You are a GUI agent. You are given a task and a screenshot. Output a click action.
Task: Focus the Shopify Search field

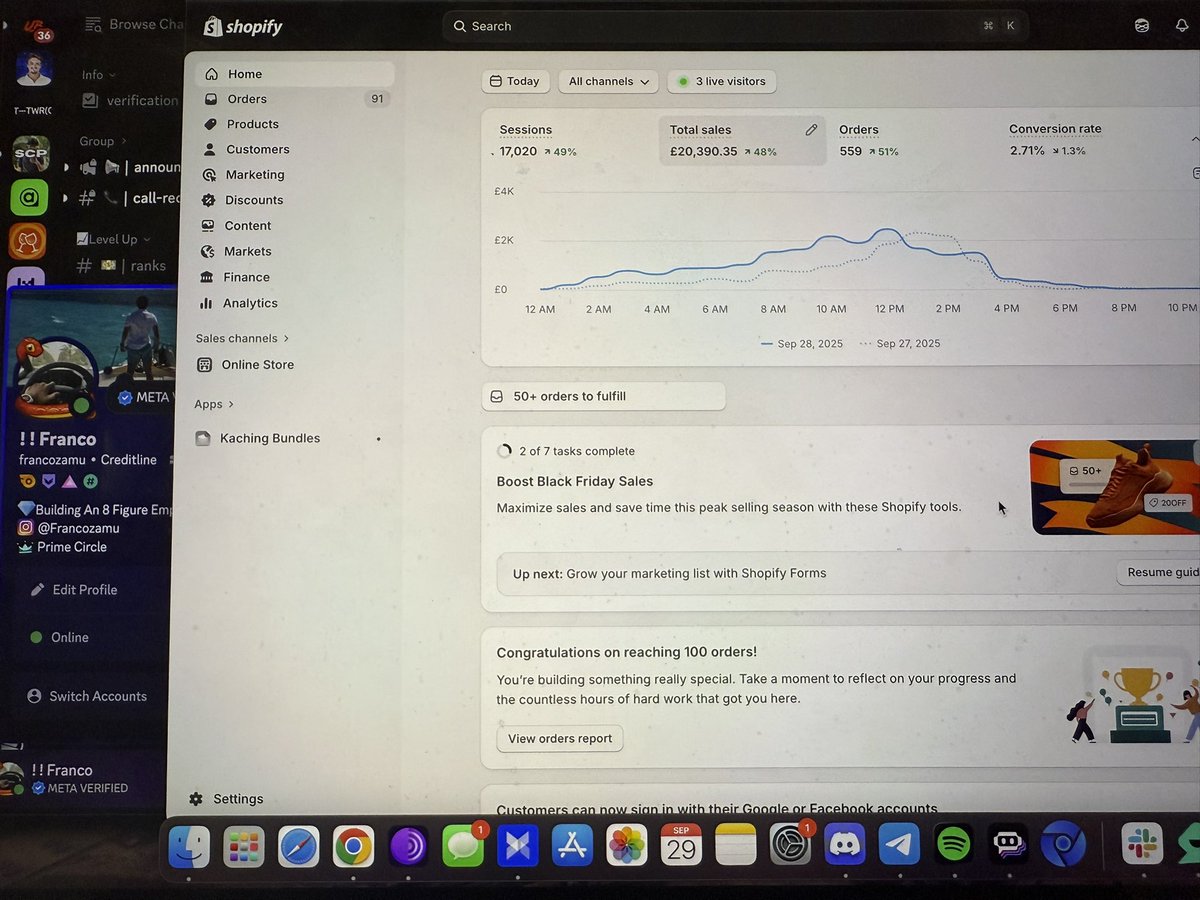[735, 26]
